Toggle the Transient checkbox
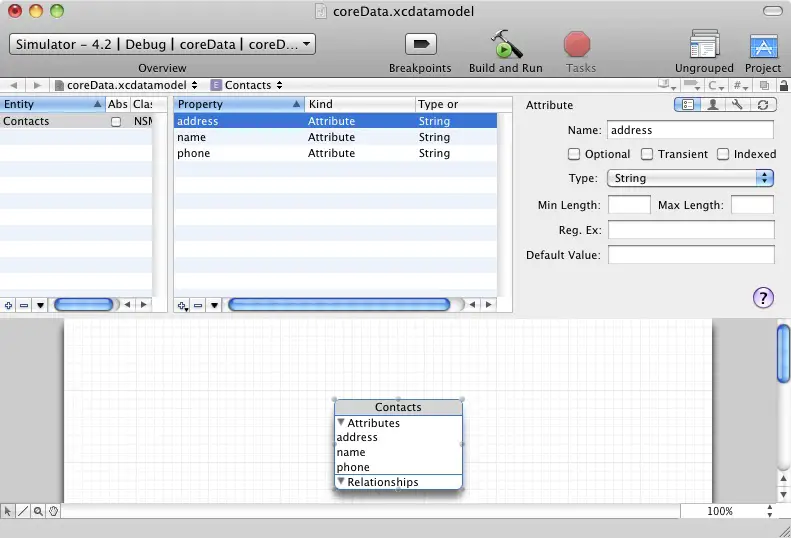This screenshot has width=791, height=538. click(647, 154)
